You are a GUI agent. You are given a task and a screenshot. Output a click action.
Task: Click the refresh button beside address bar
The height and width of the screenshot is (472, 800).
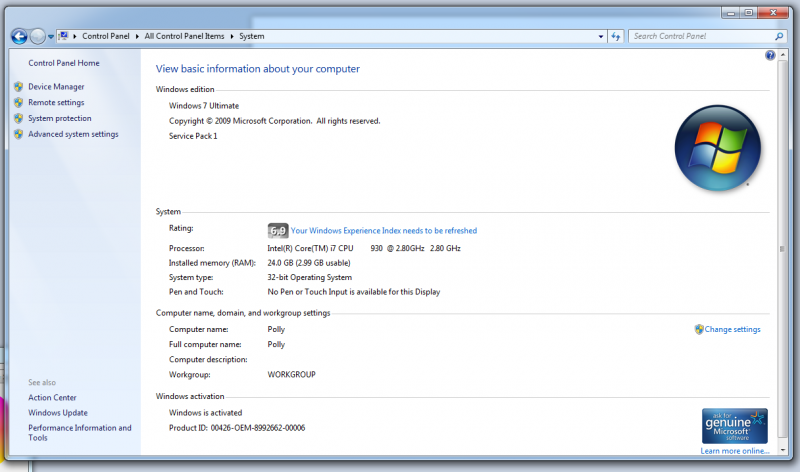pyautogui.click(x=616, y=36)
